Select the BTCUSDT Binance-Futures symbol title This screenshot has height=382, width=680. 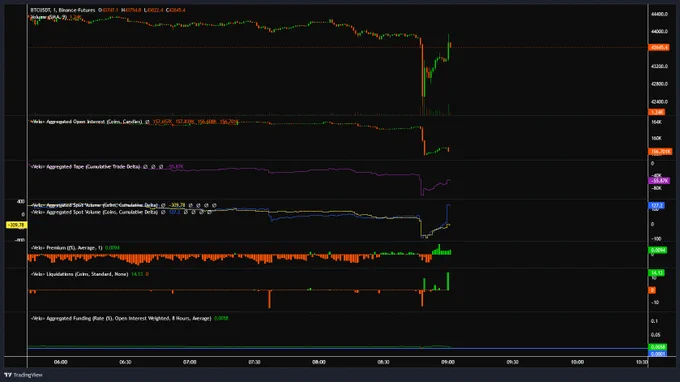point(63,10)
